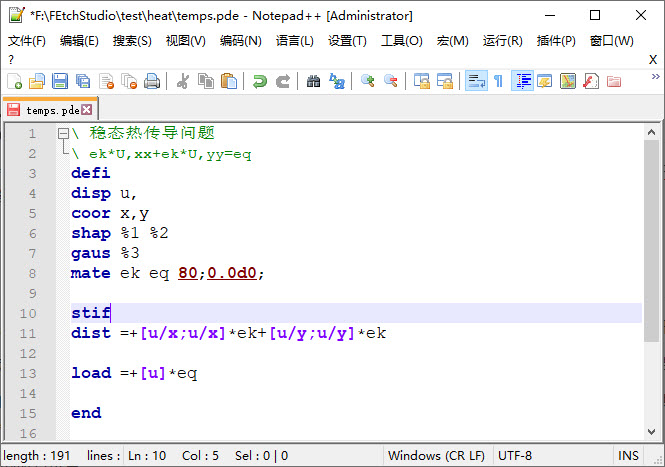Screen dimensions: 665x467
Task: Save the current file with the floppy icon
Action: pos(60,81)
